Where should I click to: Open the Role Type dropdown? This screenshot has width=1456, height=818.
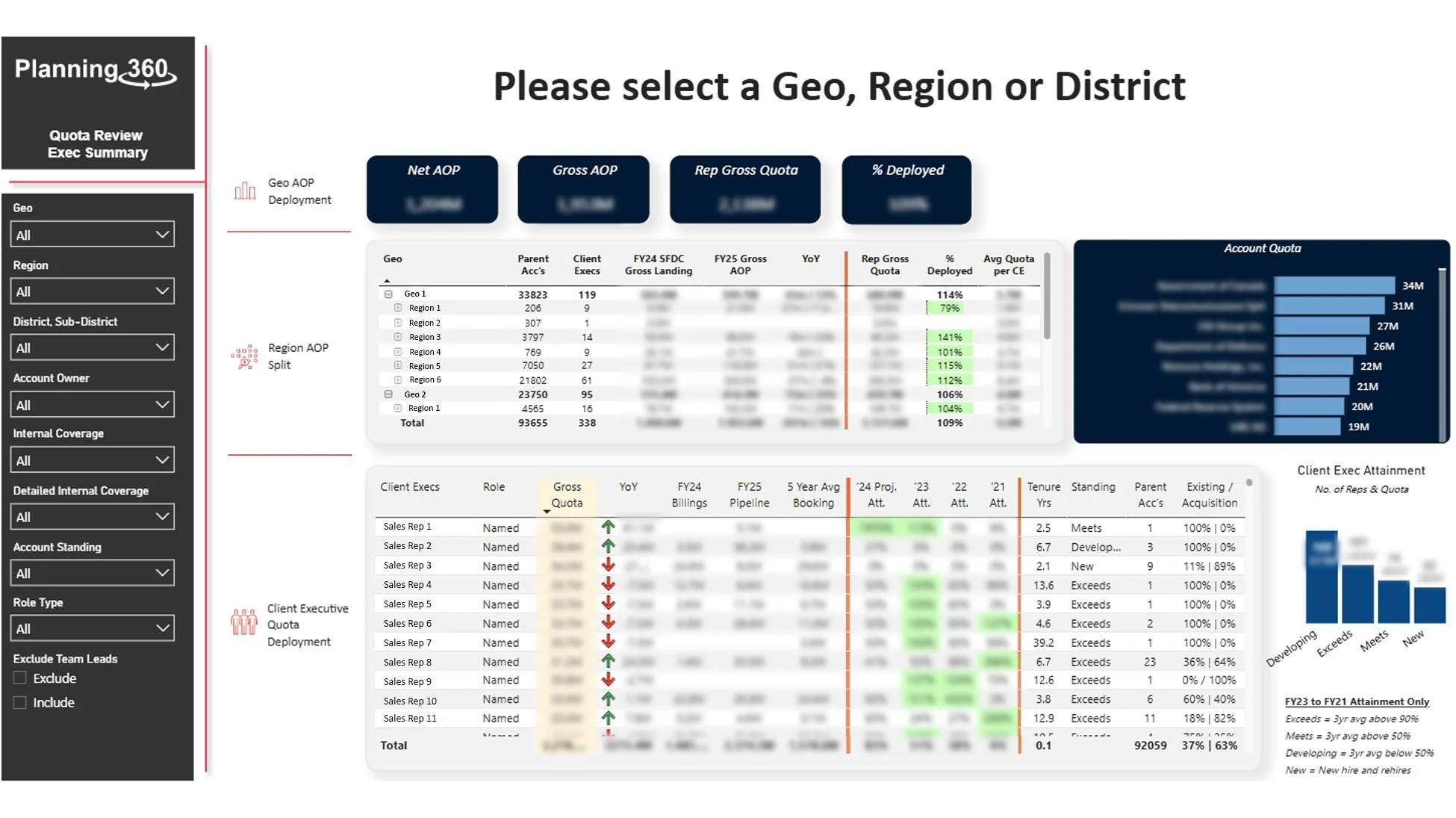coord(92,628)
